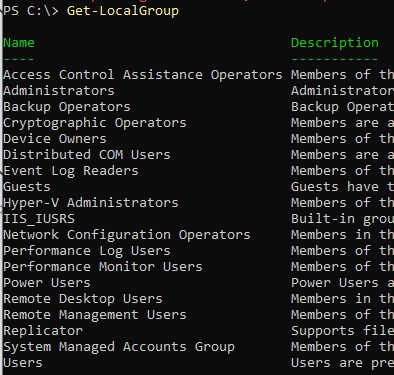Select Hyper-V Administrators entry

[x=91, y=203]
